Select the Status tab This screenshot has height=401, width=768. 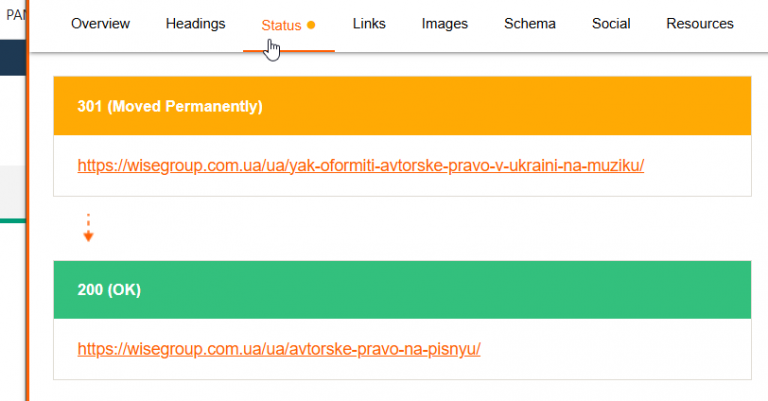288,25
